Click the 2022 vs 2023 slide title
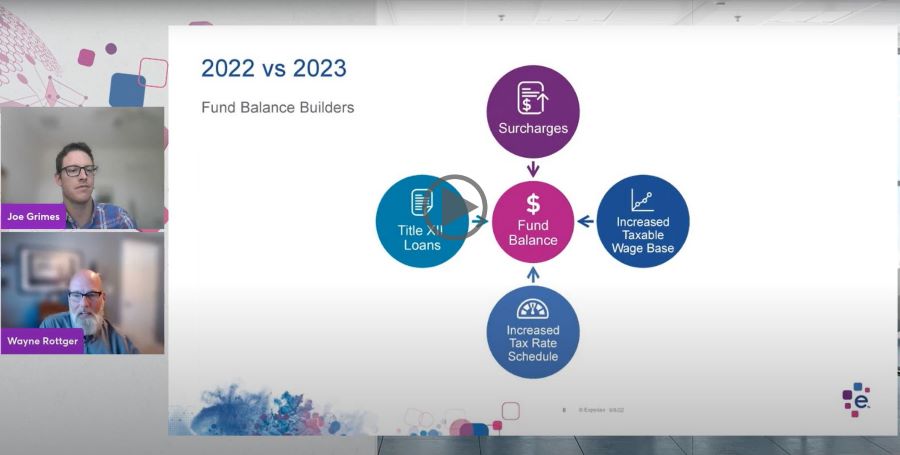The height and width of the screenshot is (455, 900). 273,68
